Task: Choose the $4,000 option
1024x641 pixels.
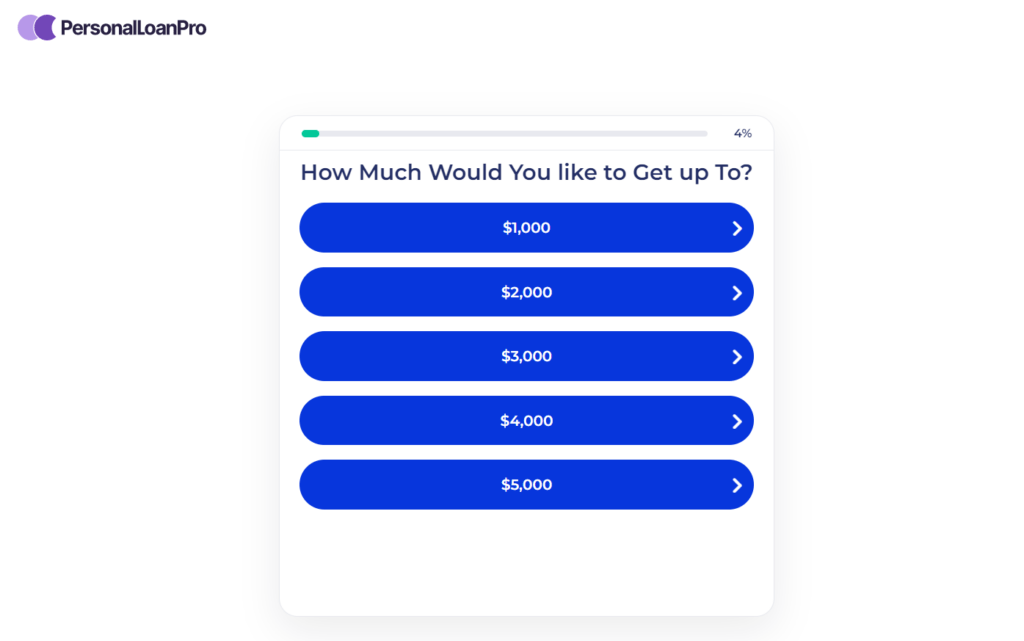Action: click(527, 420)
